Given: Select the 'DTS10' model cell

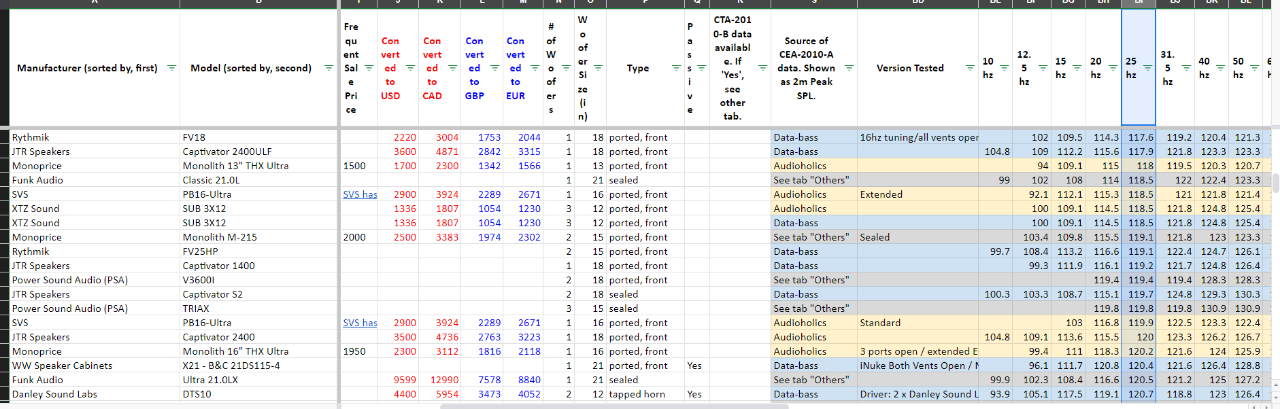Looking at the screenshot, I should point(259,395).
